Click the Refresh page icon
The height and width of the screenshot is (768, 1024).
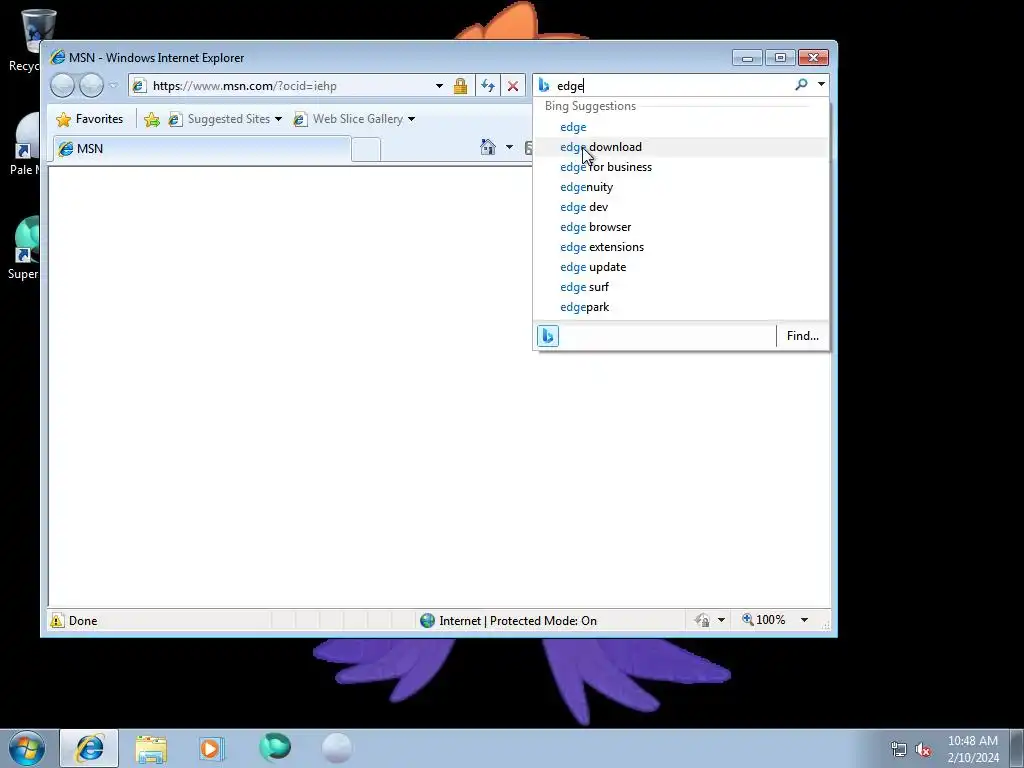click(488, 86)
